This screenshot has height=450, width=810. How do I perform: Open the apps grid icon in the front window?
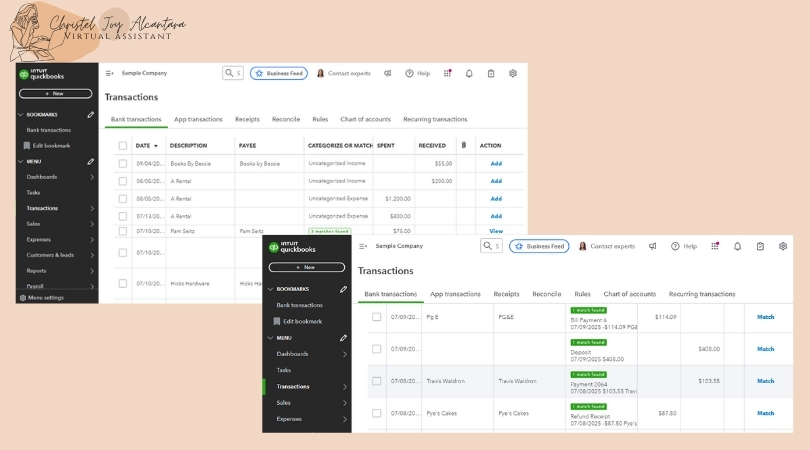[x=716, y=246]
